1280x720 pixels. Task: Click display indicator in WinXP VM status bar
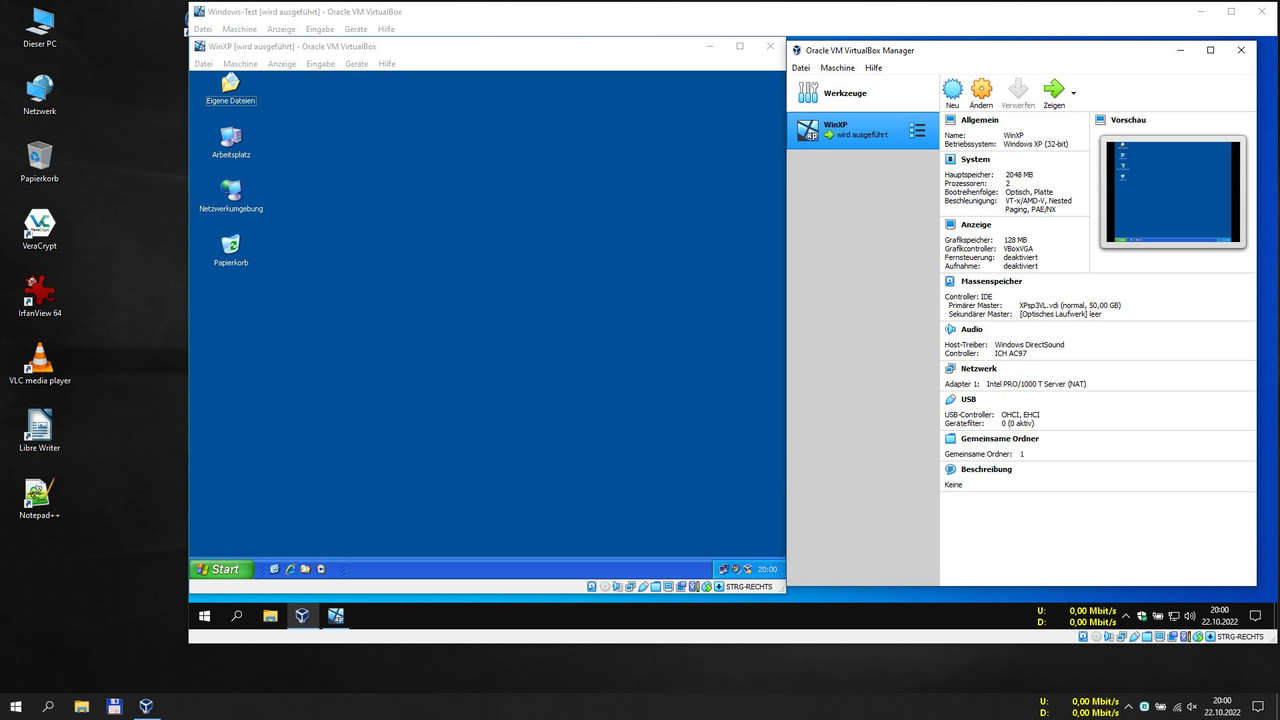pos(668,587)
